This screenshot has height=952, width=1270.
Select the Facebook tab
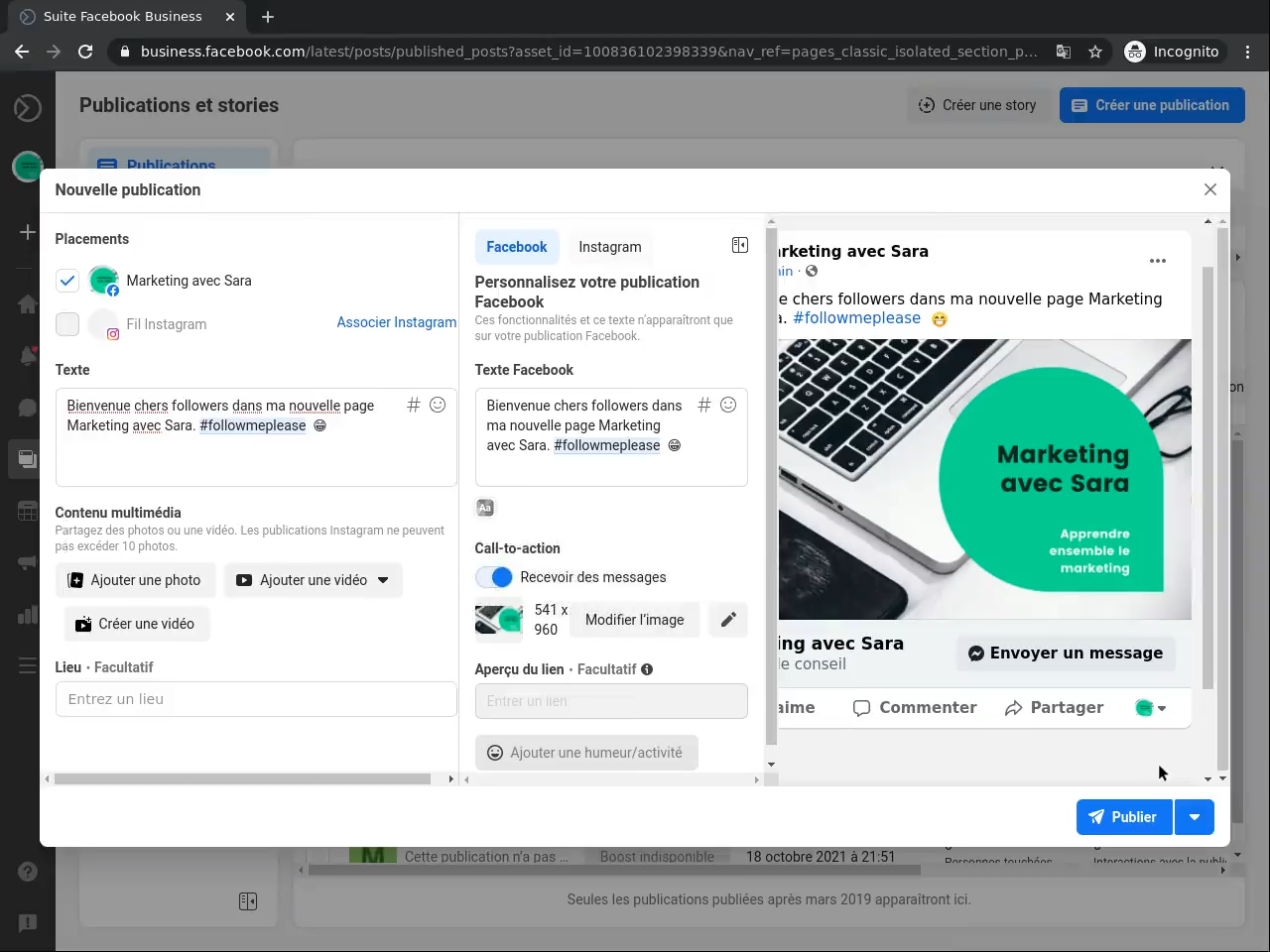[516, 247]
